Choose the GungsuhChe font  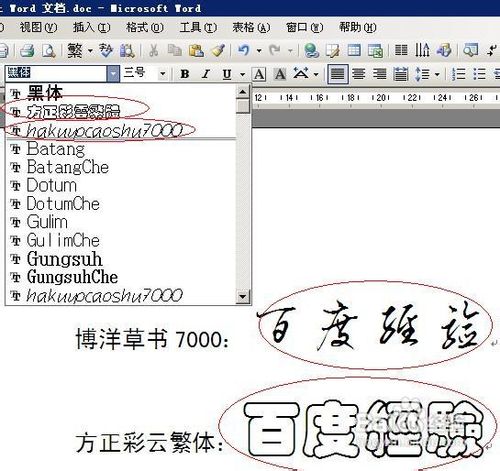tap(121, 277)
